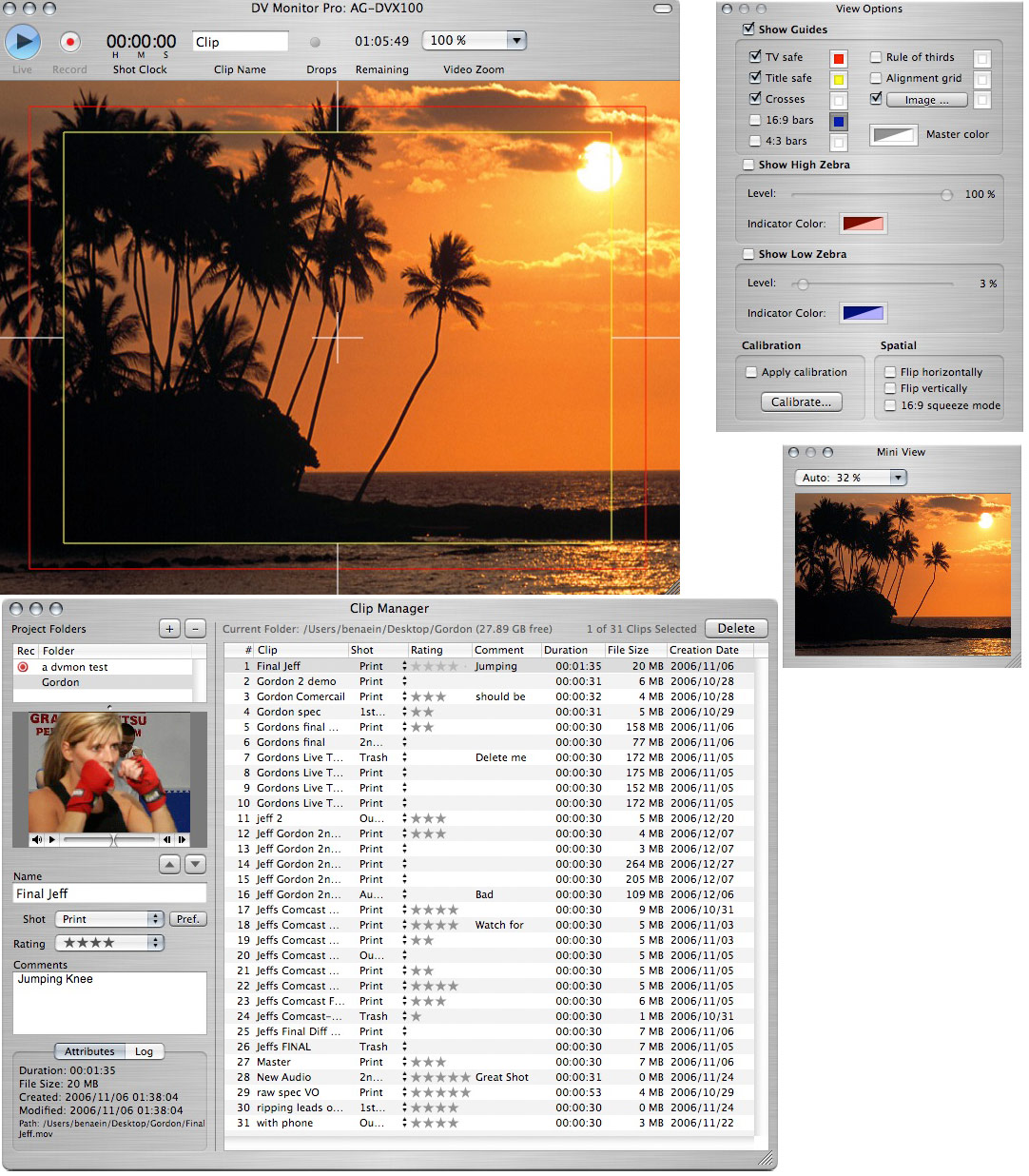
Task: Click the Clip name input field in DV Monitor
Action: (241, 41)
